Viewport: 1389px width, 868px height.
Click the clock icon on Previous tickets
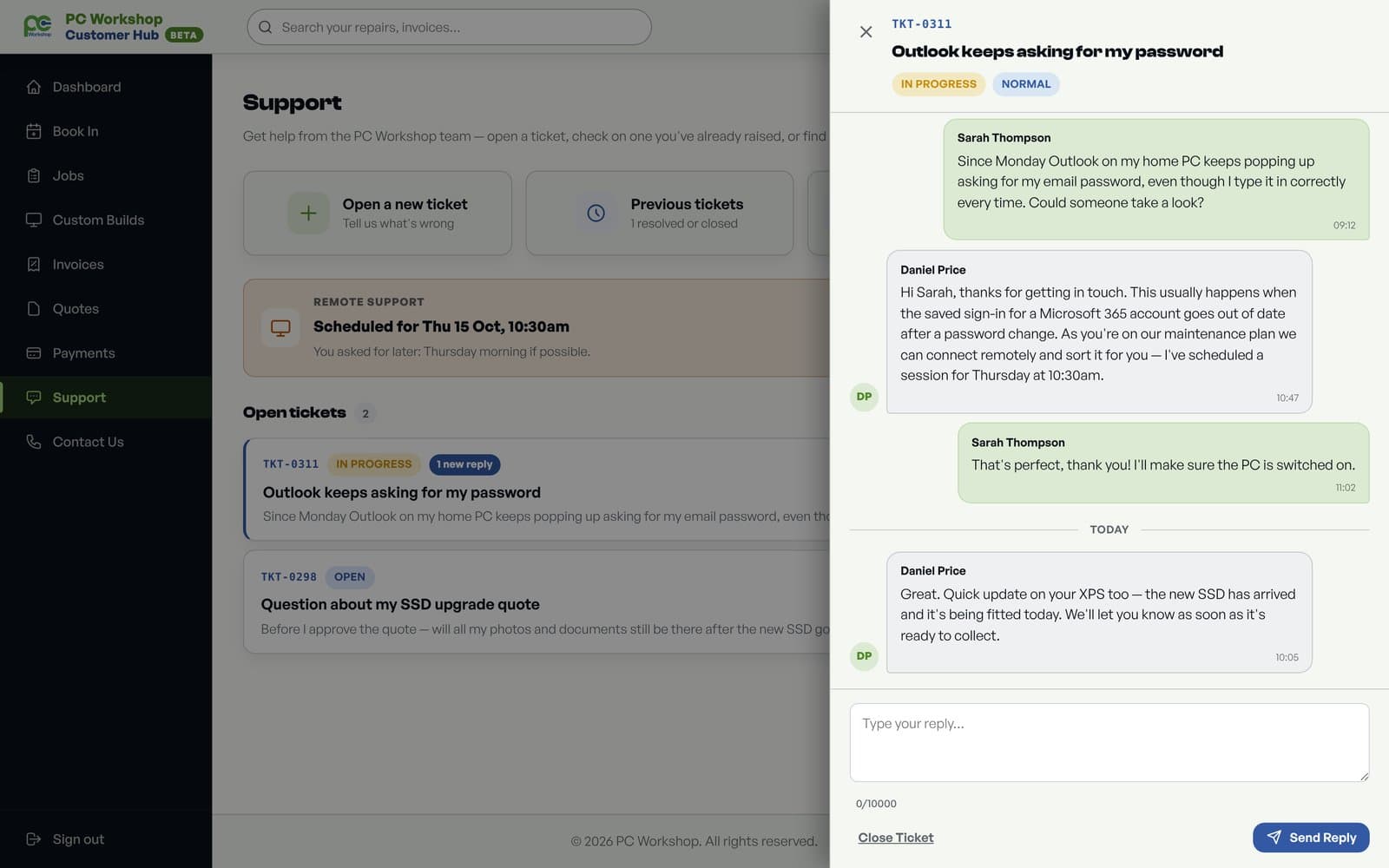(596, 213)
